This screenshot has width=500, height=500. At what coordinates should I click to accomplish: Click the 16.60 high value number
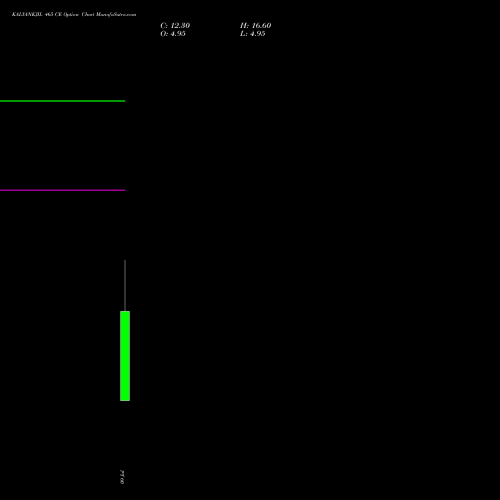coord(261,25)
